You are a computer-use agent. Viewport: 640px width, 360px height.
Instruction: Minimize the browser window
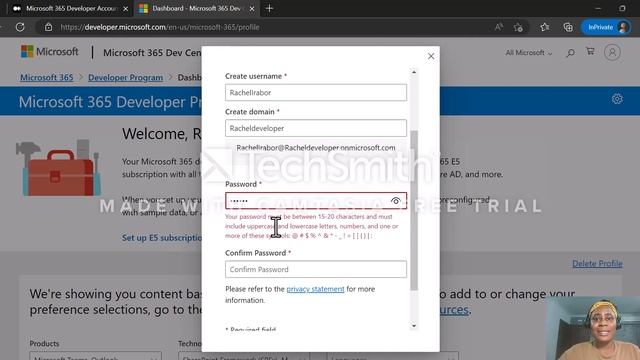click(x=598, y=8)
